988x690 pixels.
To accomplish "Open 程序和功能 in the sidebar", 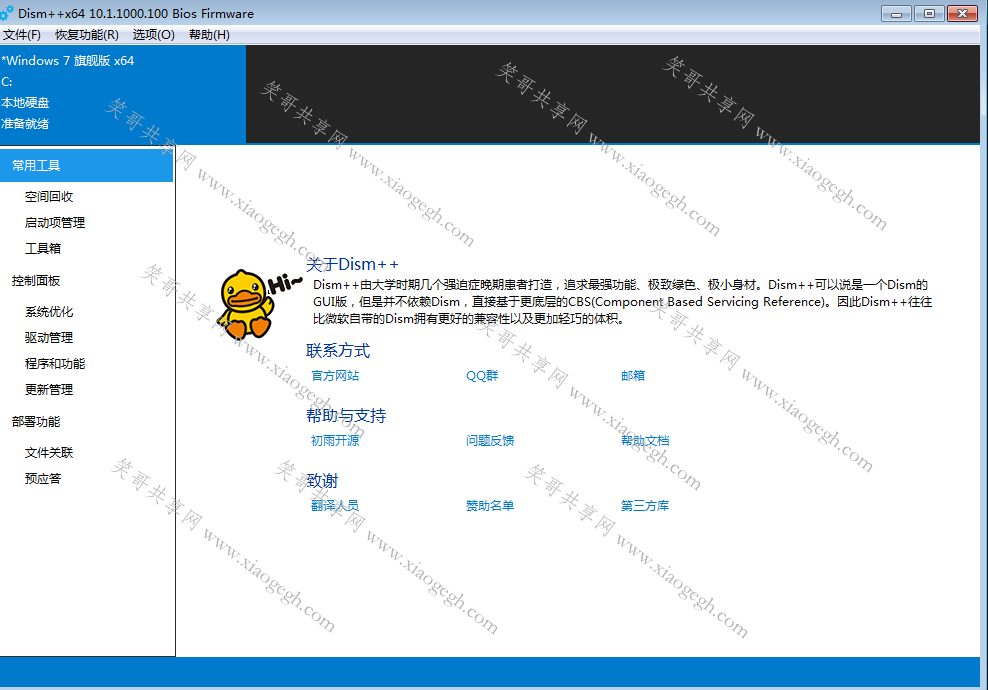I will pyautogui.click(x=55, y=364).
